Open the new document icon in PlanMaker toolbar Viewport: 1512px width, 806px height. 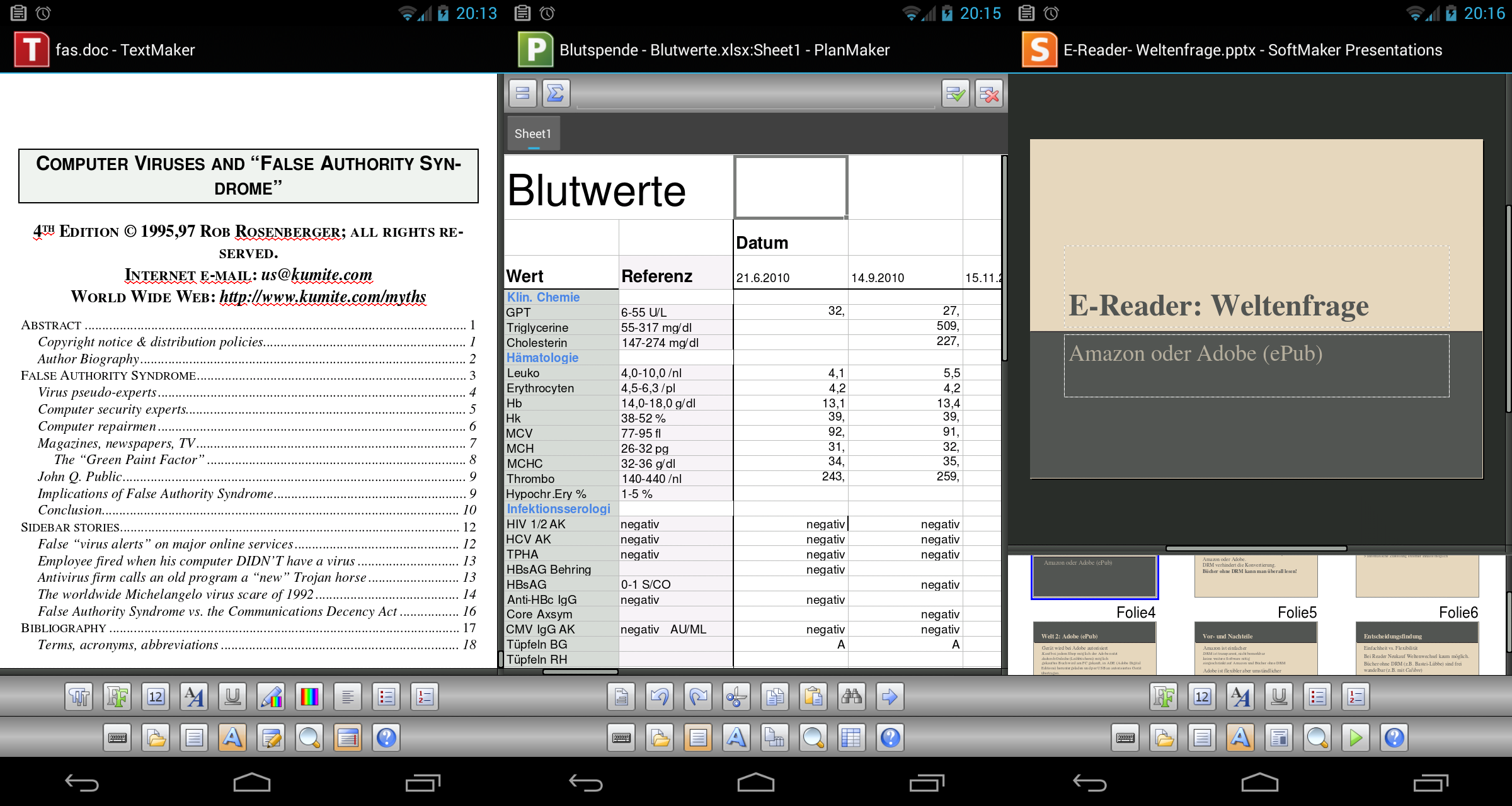621,696
